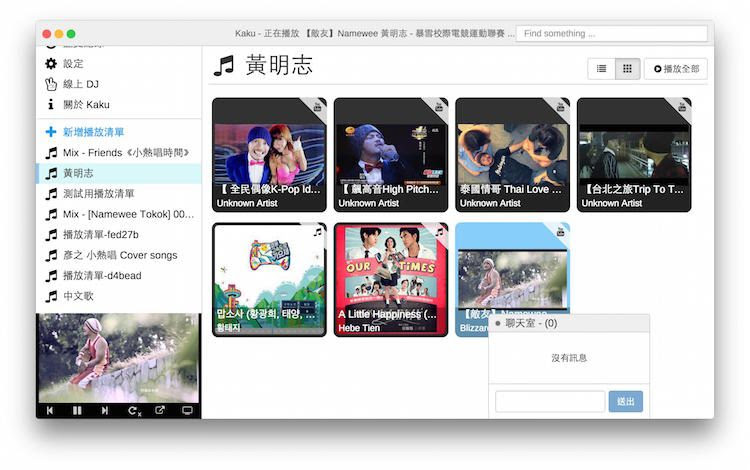Click music note badge on A Little Happiness card
This screenshot has width=750, height=470.
(x=439, y=232)
